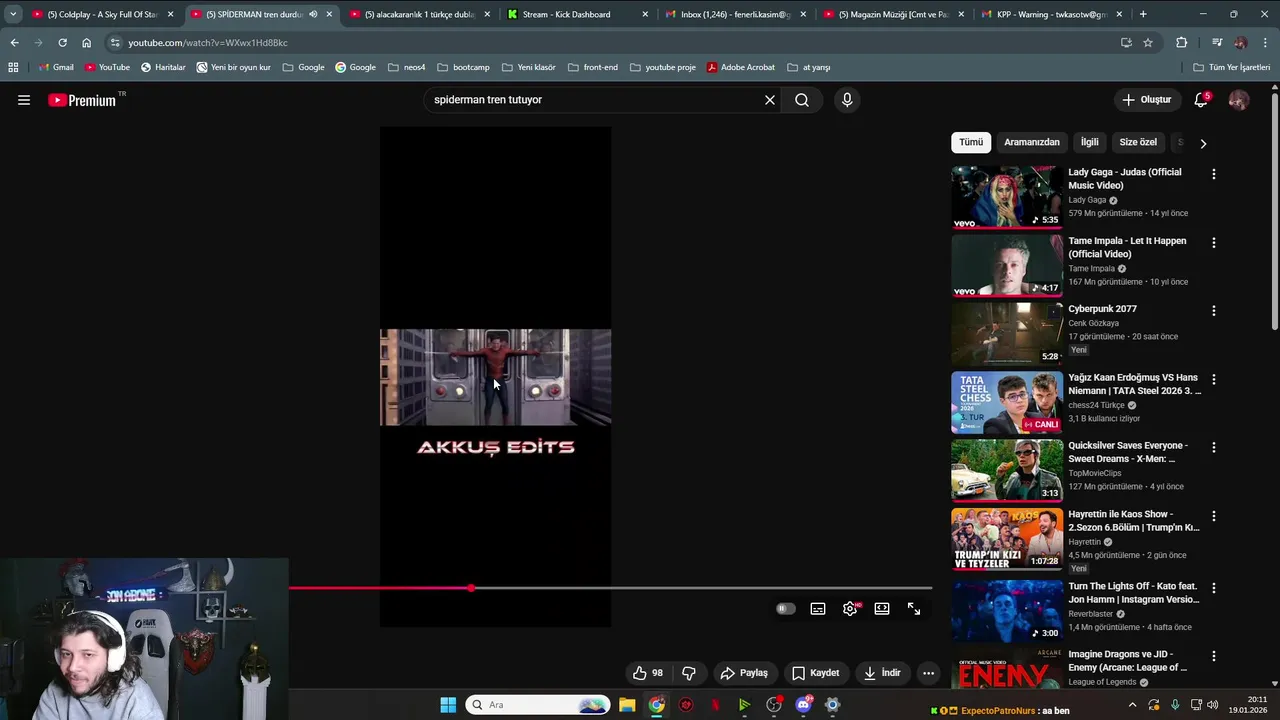1280x720 pixels.
Task: Open Tüm Yer İşaretleri bookmarks folder
Action: point(1232,67)
